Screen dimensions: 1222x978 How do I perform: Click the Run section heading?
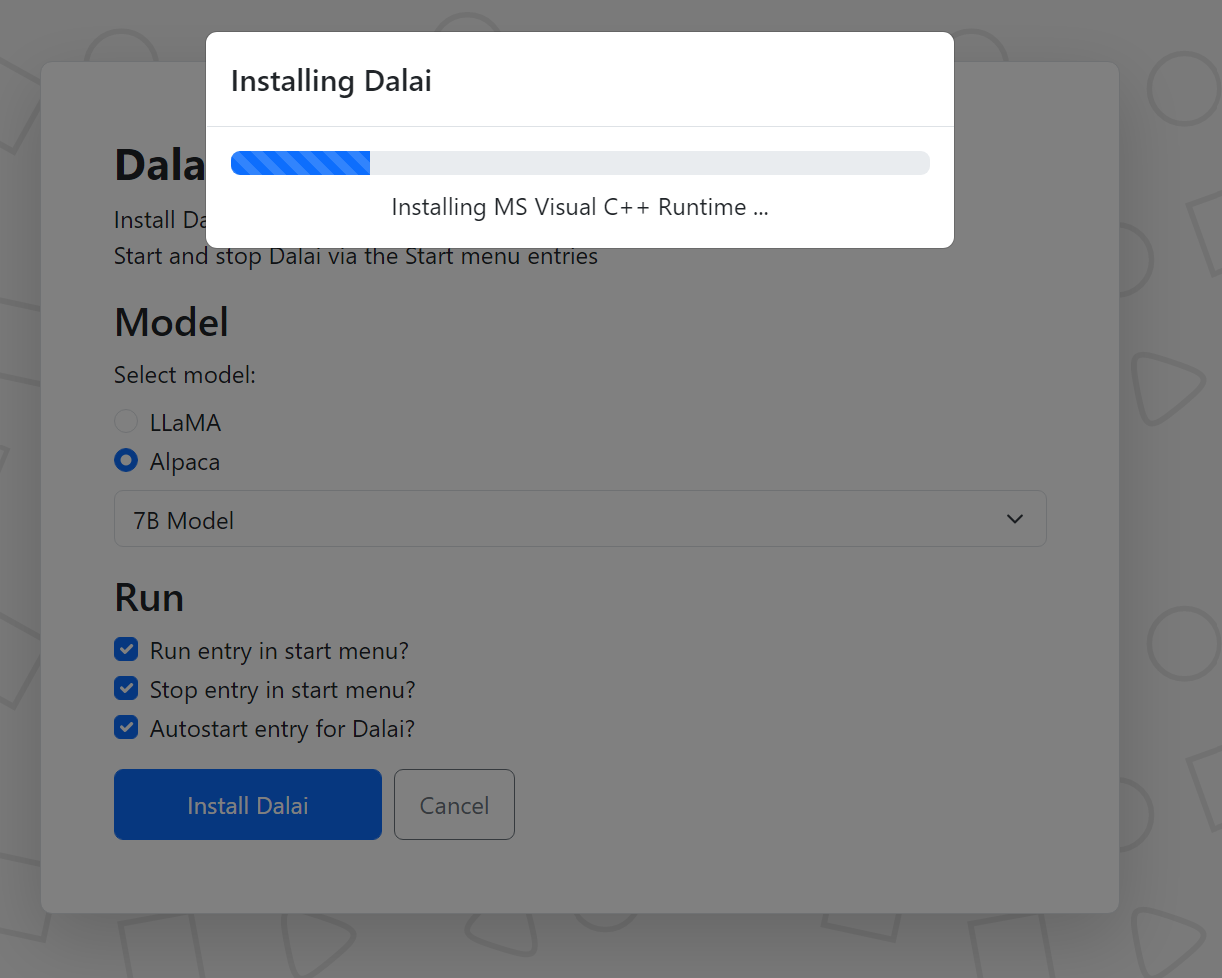149,597
